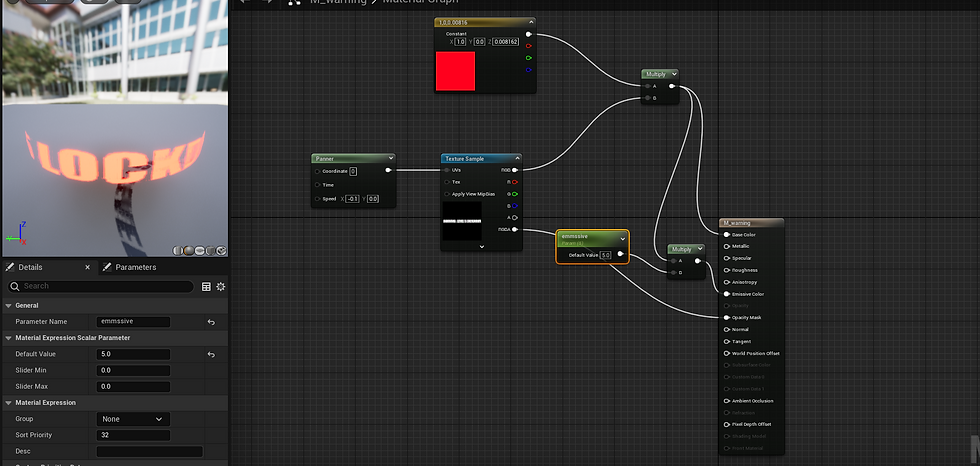This screenshot has width=980, height=466.
Task: Set preview mesh to plane shape
Action: point(199,250)
